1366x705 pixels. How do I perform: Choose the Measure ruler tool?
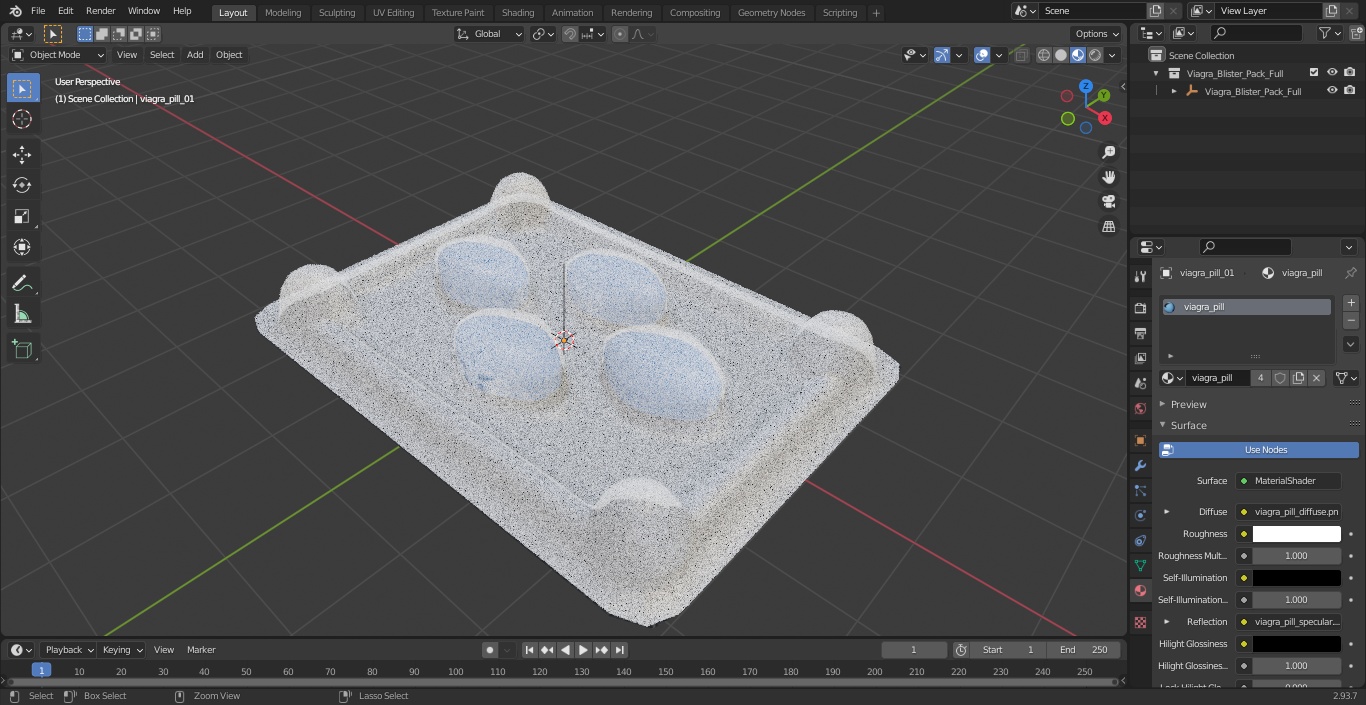(22, 315)
